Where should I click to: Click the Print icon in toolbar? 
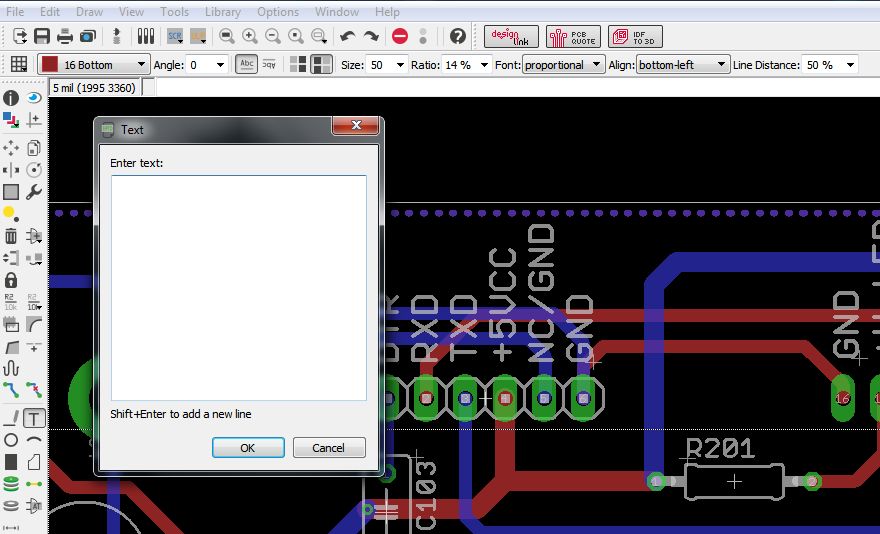tap(65, 36)
